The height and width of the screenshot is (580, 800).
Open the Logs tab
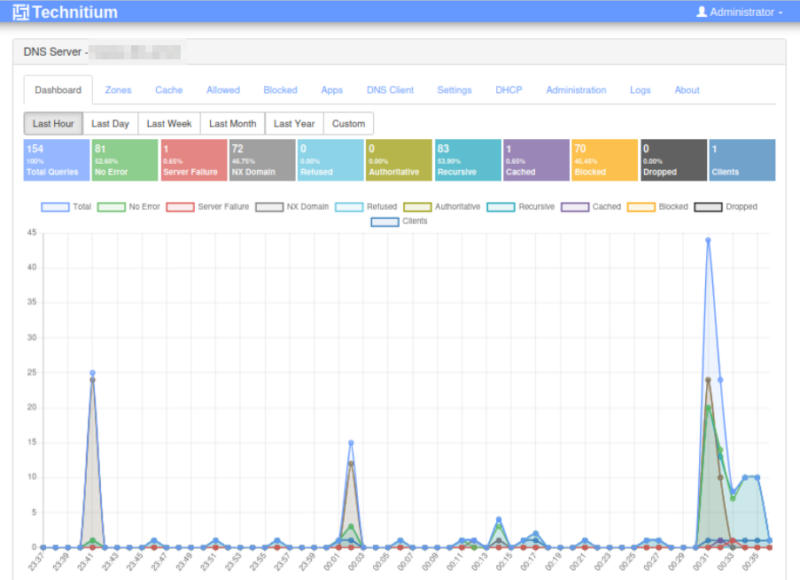(x=640, y=89)
